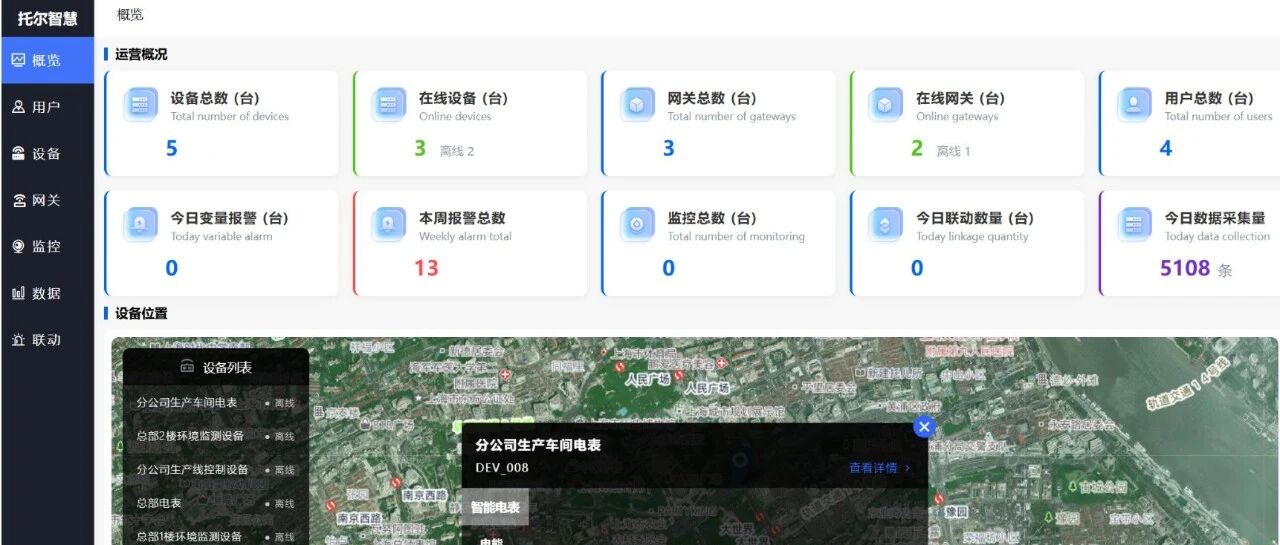Select the 智能电表 tab in popup
The height and width of the screenshot is (545, 1280).
[495, 507]
